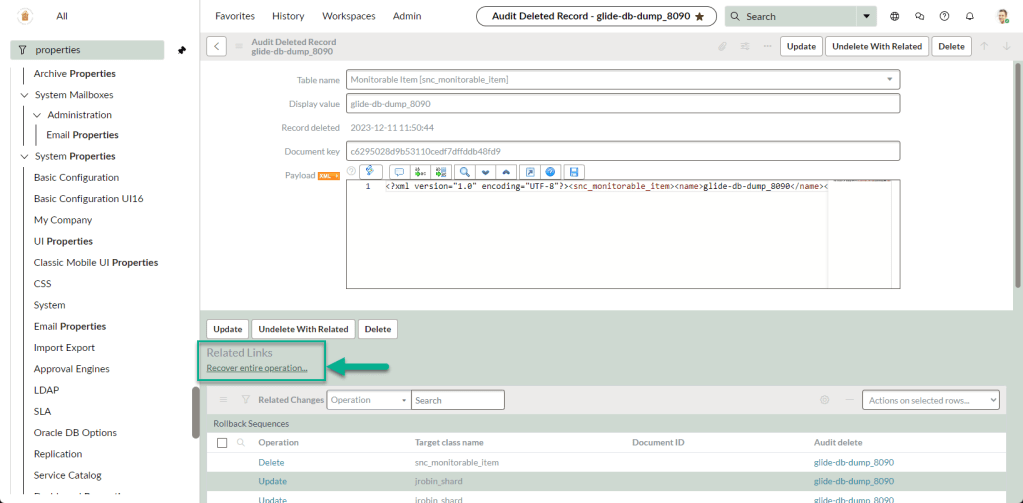This screenshot has height=503, width=1023.
Task: Collapse the System Mailboxes tree node
Action: pyautogui.click(x=25, y=95)
